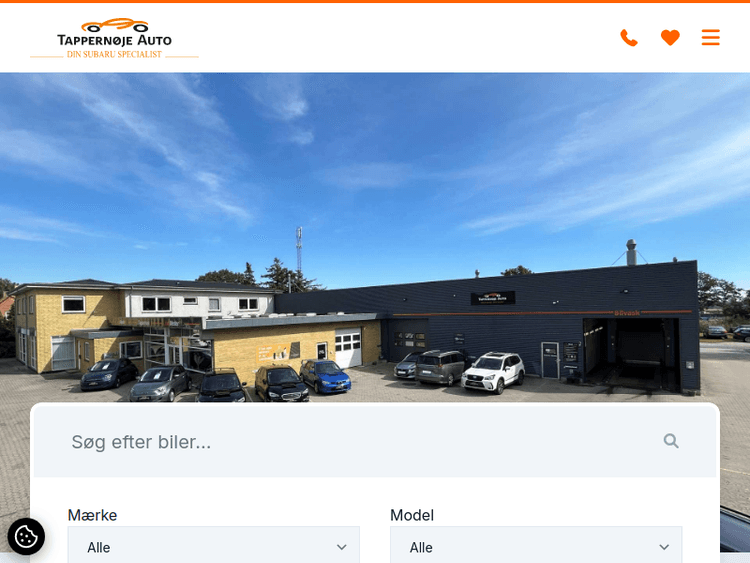Open cookie settings badge
Screen dimensions: 750x563
click(x=26, y=536)
